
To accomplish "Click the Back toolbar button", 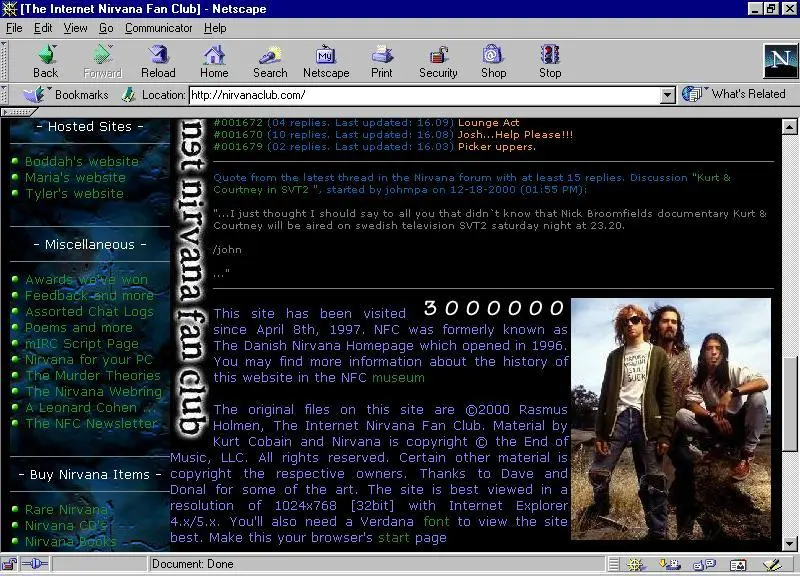I will coord(45,61).
